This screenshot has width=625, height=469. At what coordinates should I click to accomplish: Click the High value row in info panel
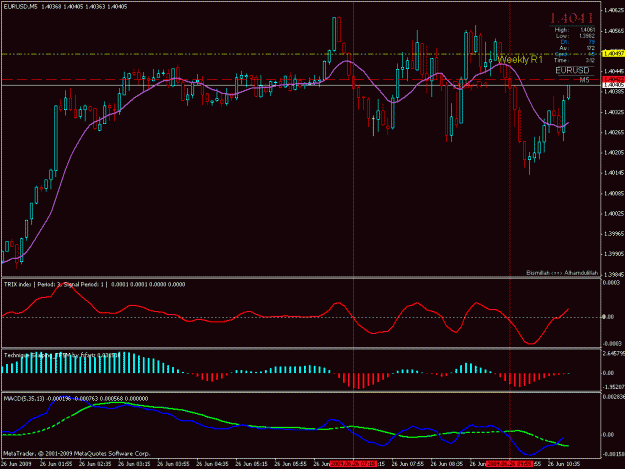coord(574,30)
